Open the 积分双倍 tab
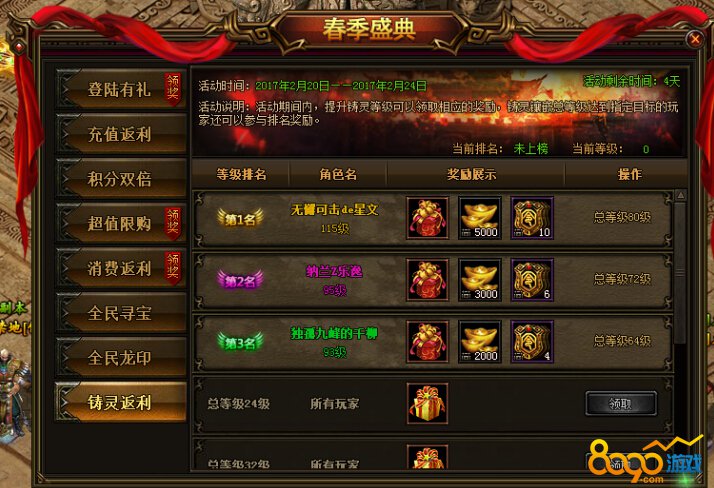Screen dimensions: 714x488 click(121, 178)
